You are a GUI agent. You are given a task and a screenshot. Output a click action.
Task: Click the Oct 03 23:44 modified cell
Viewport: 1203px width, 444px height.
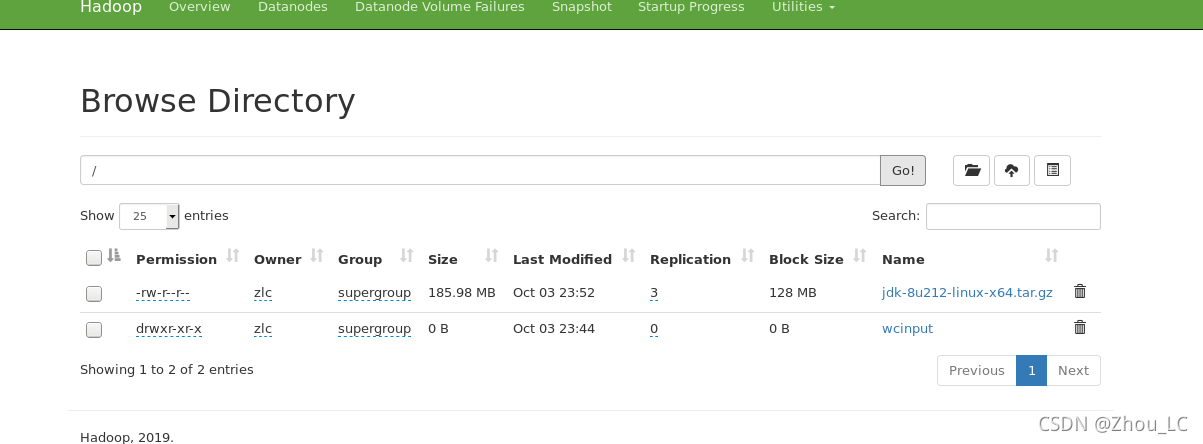point(554,328)
